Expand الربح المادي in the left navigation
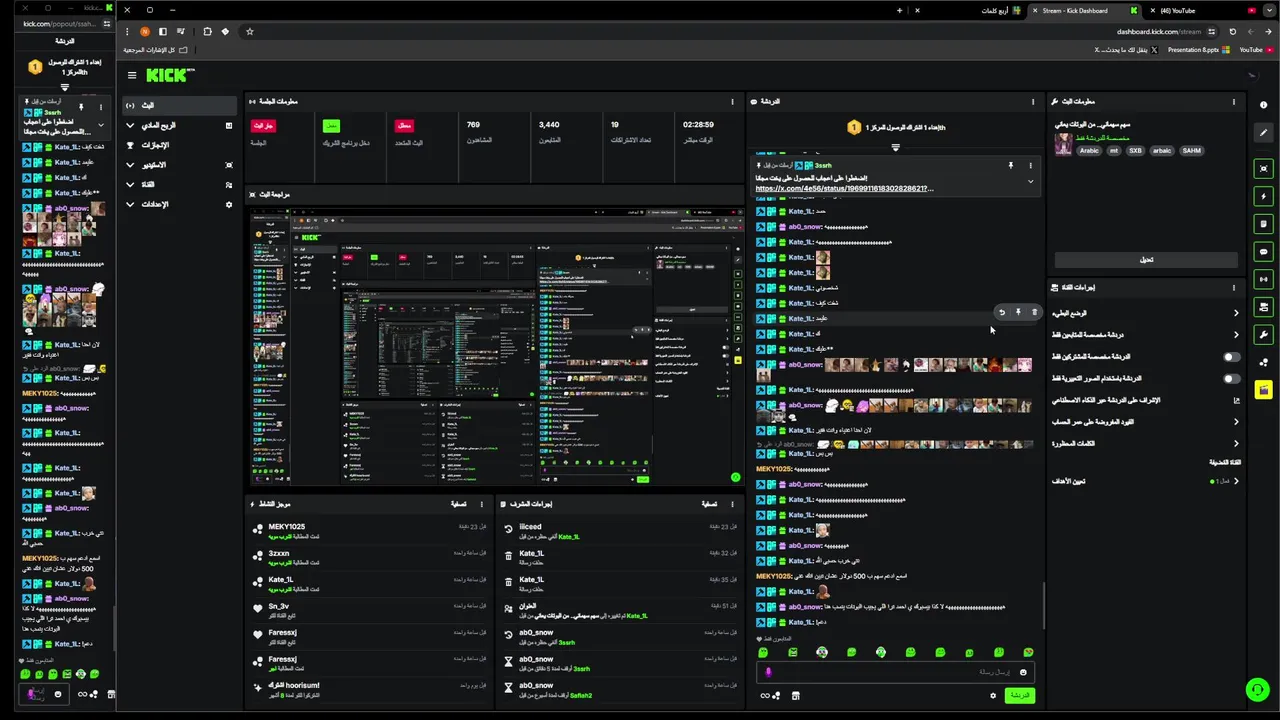Screen dimensions: 1280x720 129,125
